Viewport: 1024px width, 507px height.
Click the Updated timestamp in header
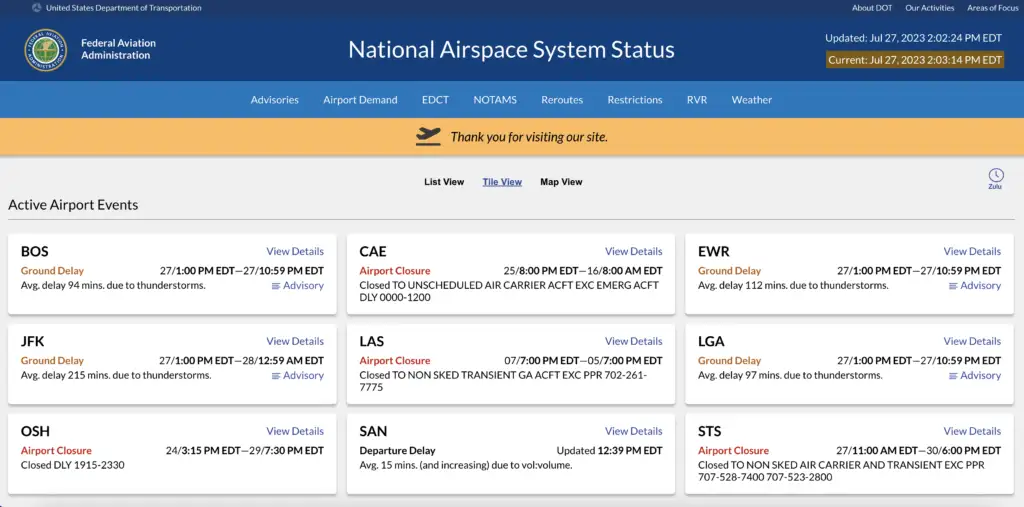pyautogui.click(x=914, y=39)
